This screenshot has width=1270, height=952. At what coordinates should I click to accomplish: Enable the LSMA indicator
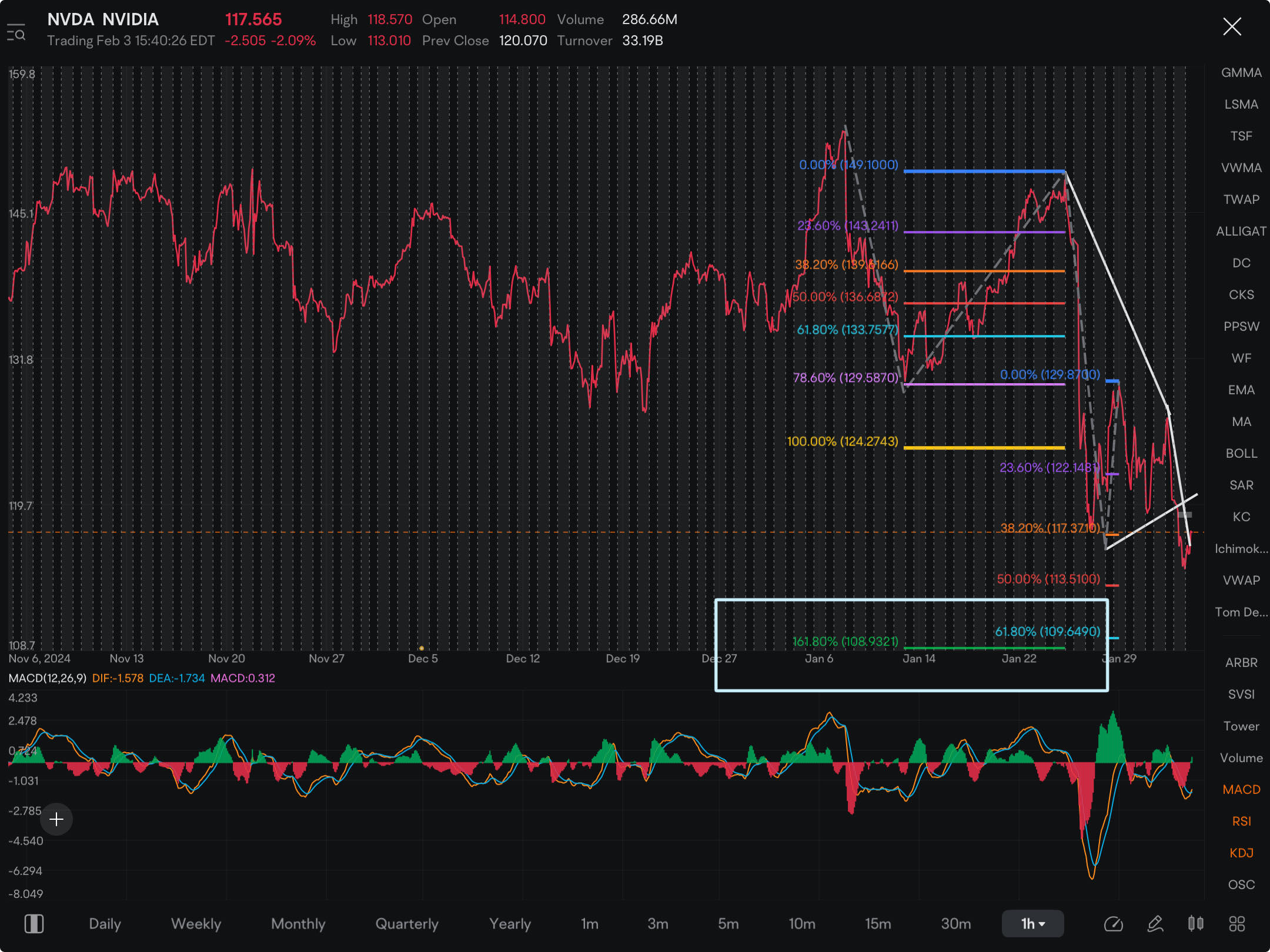pyautogui.click(x=1241, y=105)
